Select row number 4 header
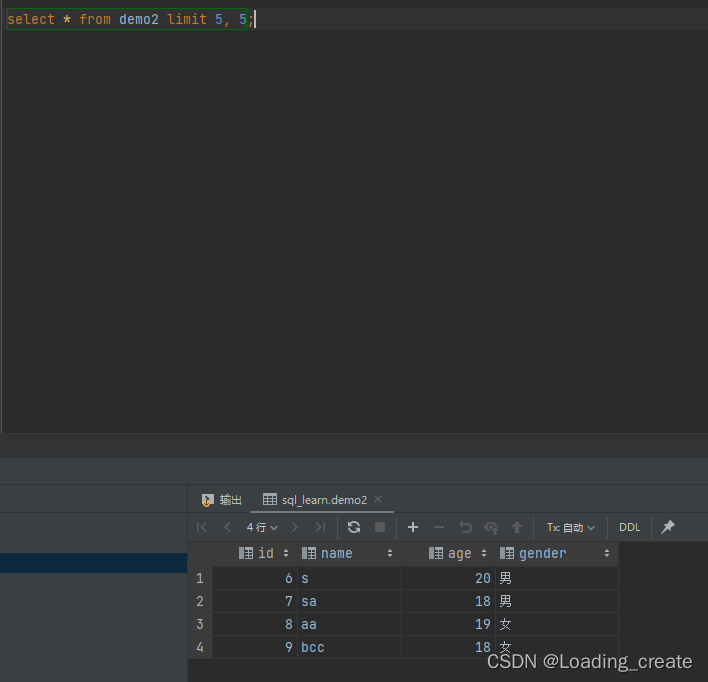 pos(200,647)
